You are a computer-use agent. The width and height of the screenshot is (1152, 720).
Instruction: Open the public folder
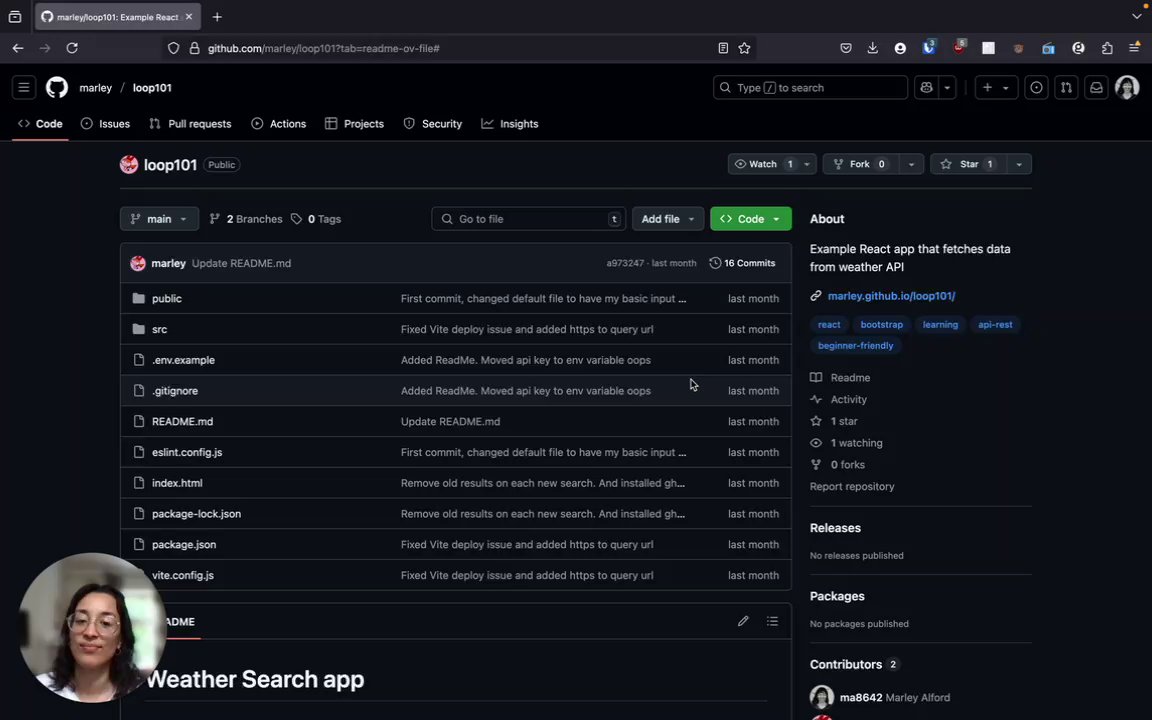(x=167, y=298)
